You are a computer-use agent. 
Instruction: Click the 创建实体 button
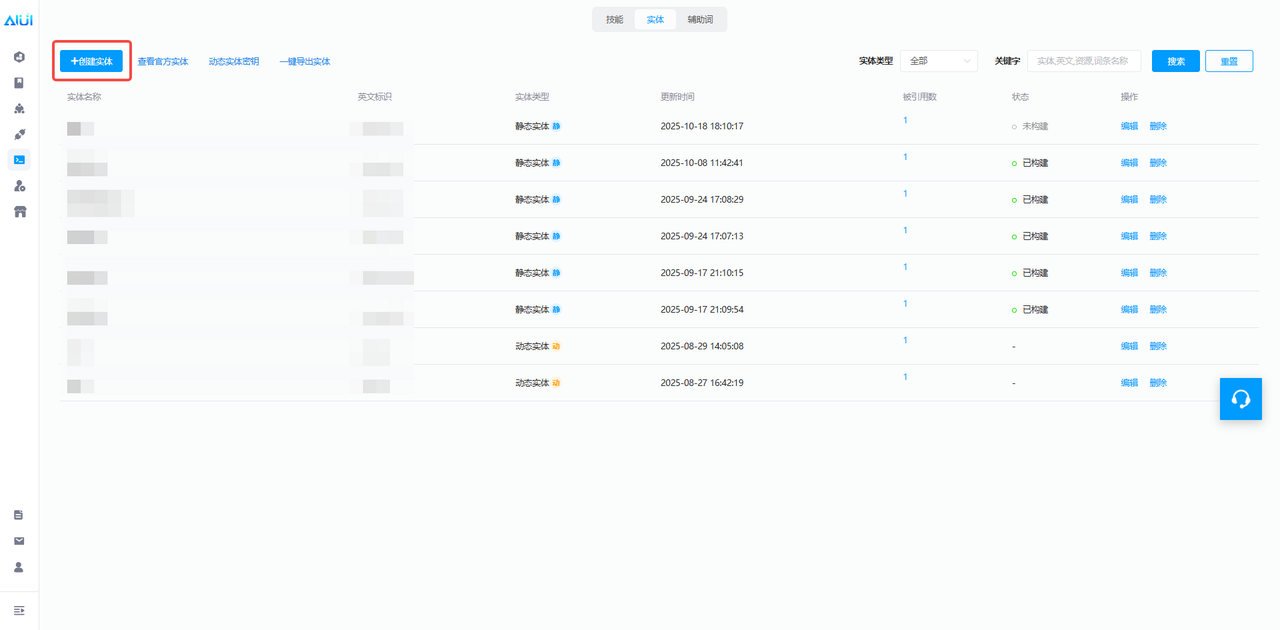click(x=91, y=61)
